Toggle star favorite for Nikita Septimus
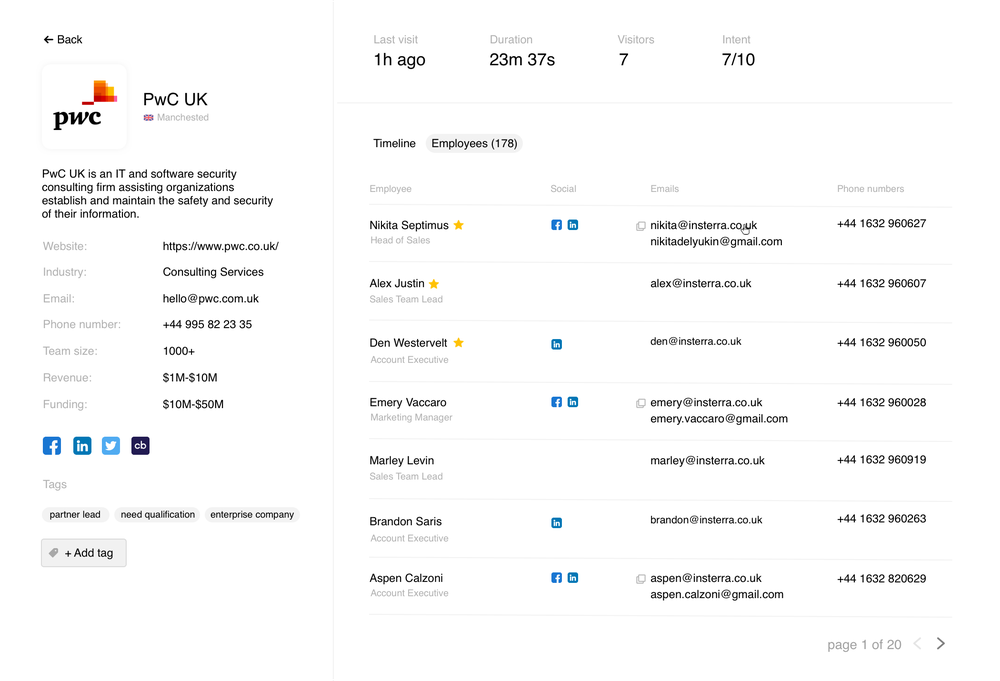 (459, 225)
